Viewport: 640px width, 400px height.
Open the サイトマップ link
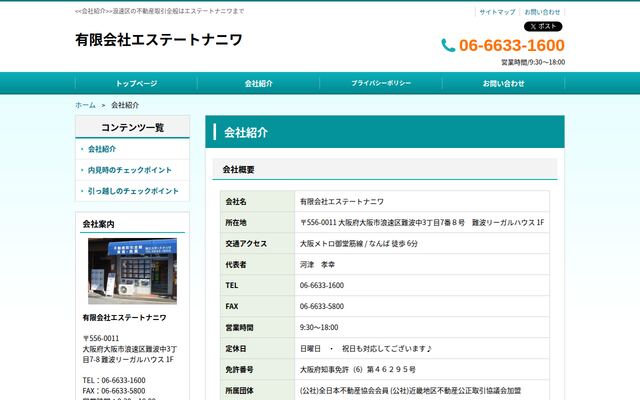click(497, 12)
